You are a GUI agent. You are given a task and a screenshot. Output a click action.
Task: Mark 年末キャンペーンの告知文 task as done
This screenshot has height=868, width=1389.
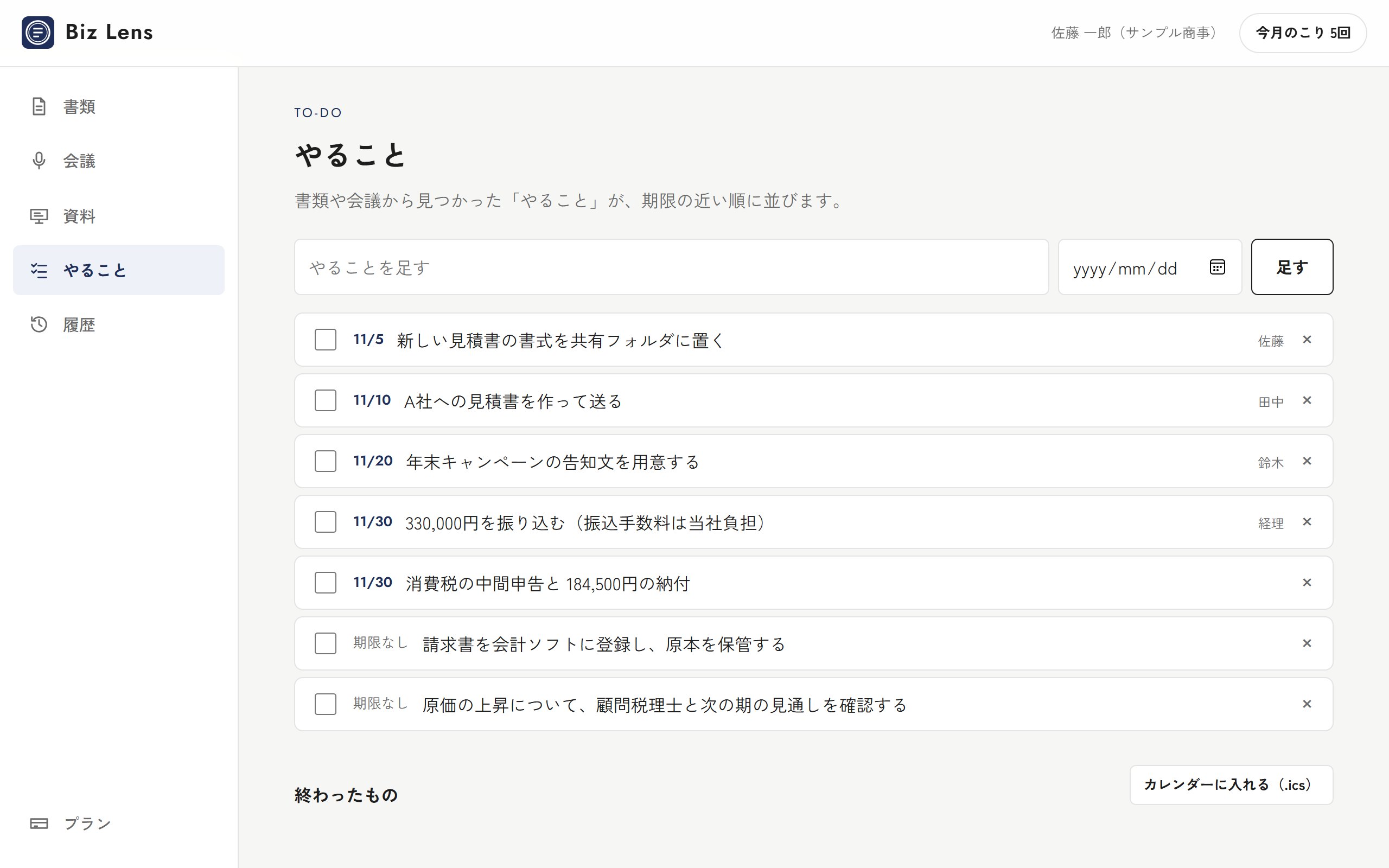point(326,462)
